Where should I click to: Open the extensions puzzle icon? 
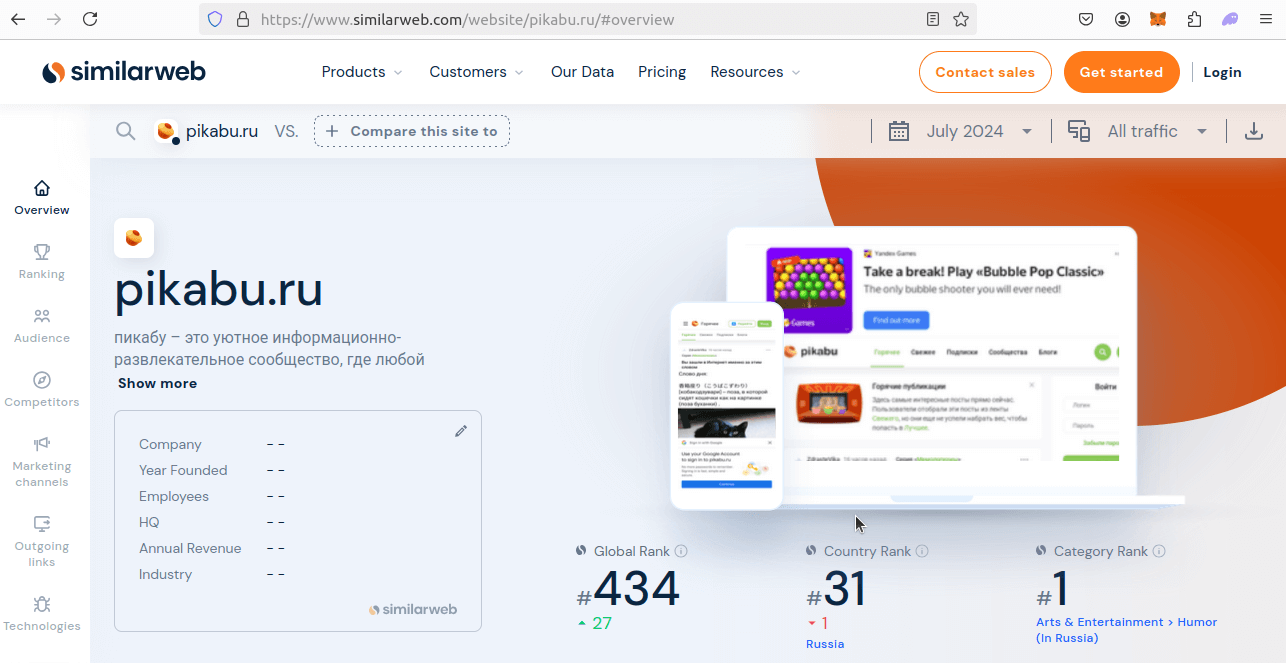point(1194,19)
